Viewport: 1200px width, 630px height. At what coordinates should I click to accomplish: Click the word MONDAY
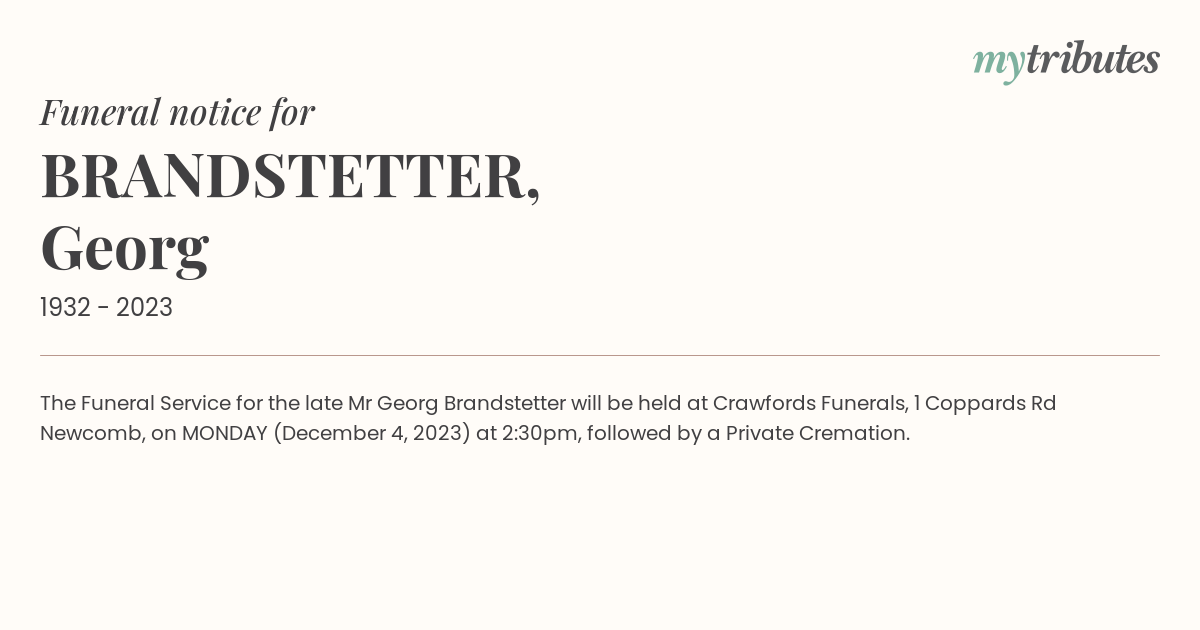[224, 433]
